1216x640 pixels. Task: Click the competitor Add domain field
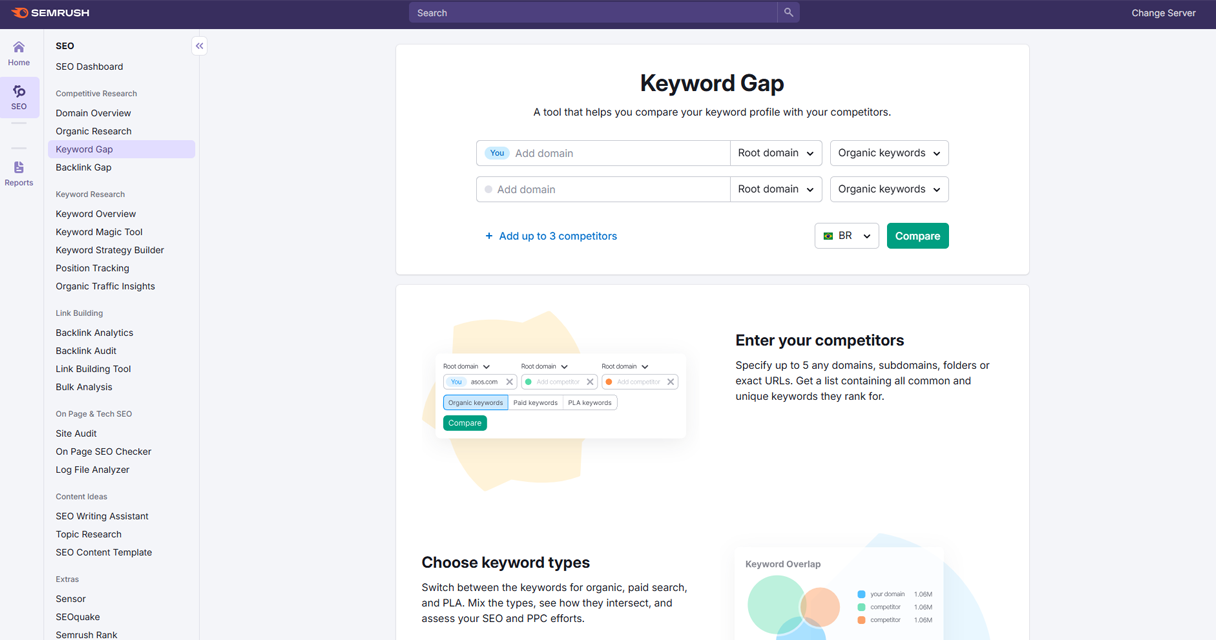(610, 189)
